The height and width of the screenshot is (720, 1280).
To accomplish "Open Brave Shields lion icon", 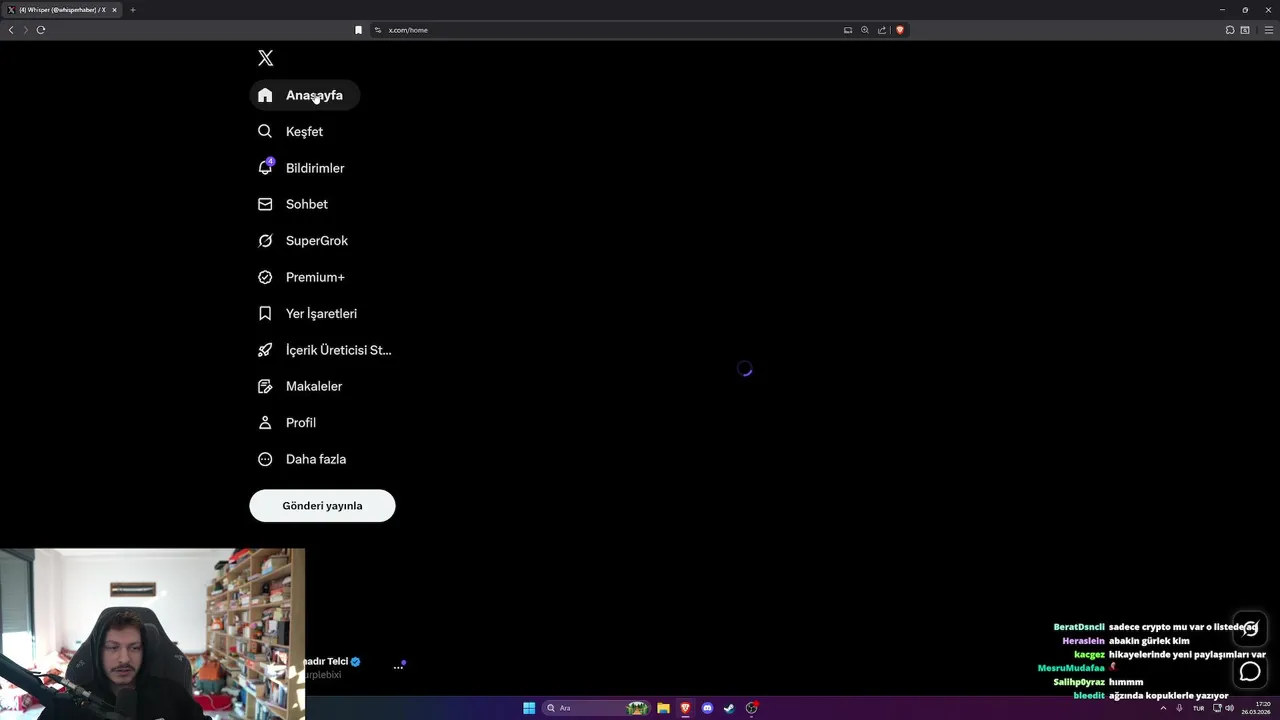I will pos(899,30).
